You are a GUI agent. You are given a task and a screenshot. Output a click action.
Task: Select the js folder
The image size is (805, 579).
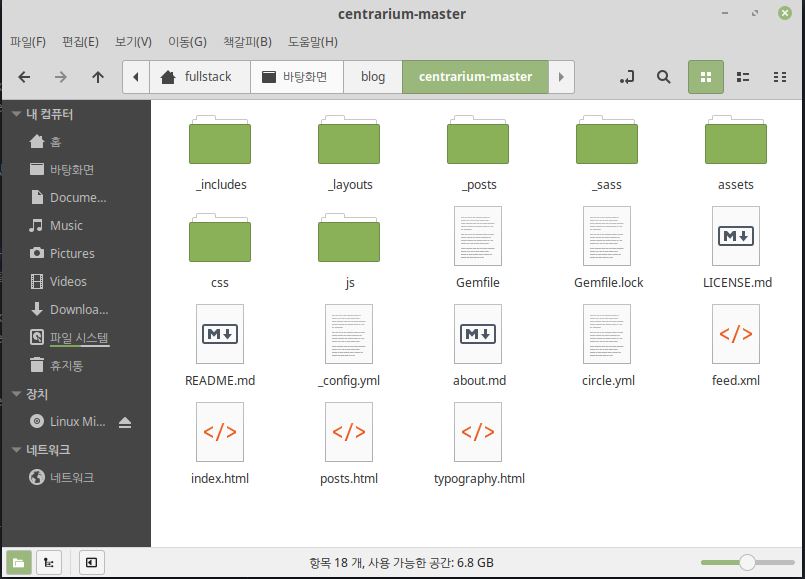coord(349,251)
